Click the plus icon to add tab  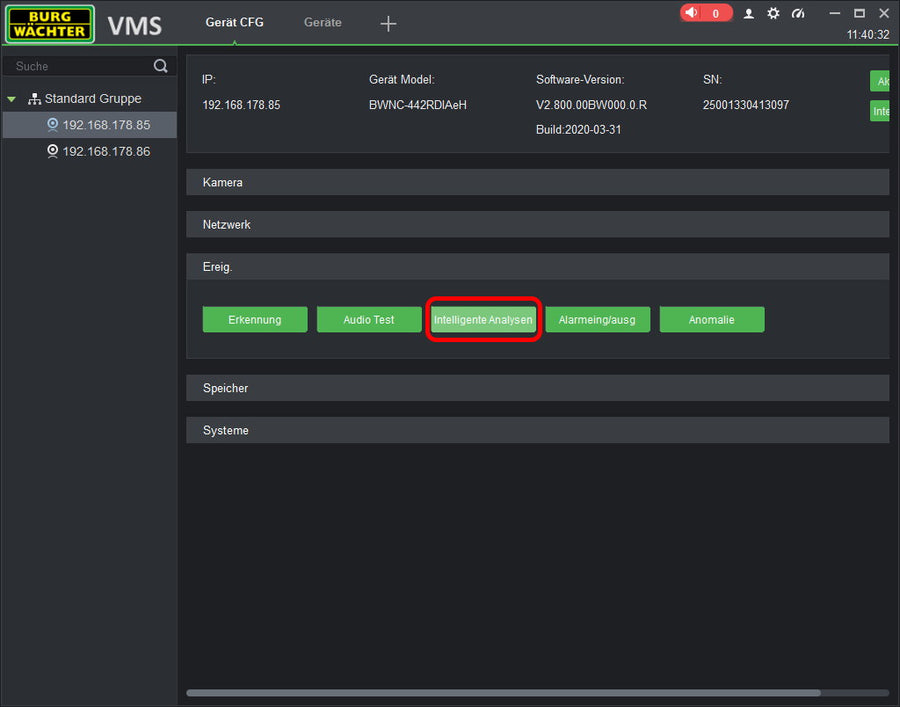click(389, 23)
